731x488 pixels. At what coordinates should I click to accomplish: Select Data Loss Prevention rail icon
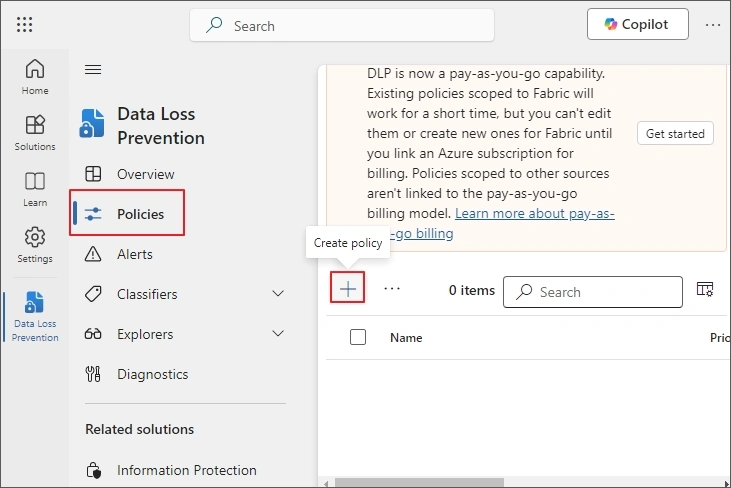pos(35,317)
